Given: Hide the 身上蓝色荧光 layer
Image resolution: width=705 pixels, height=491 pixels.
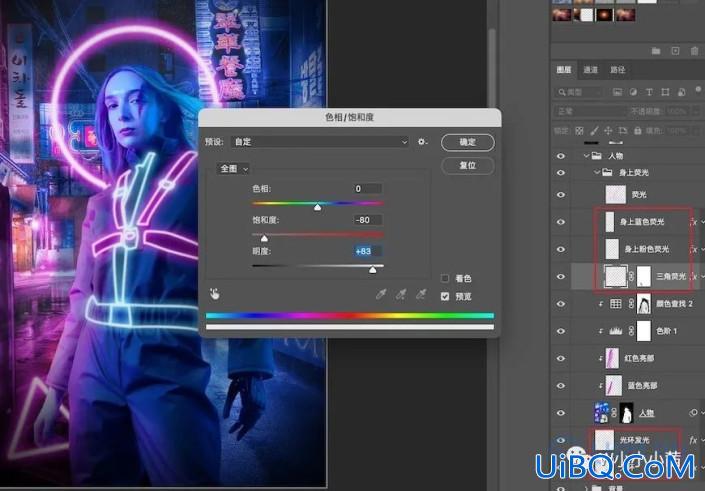Looking at the screenshot, I should (x=561, y=222).
